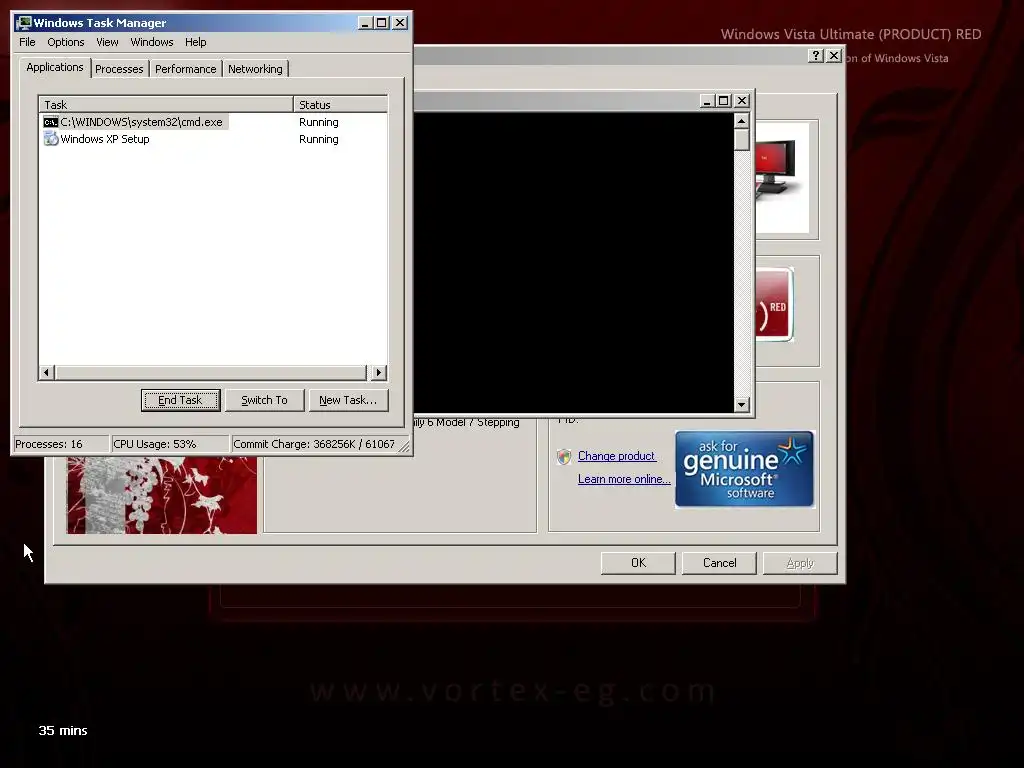Image resolution: width=1024 pixels, height=768 pixels.
Task: Click the task list left scroll arrow
Action: [46, 372]
